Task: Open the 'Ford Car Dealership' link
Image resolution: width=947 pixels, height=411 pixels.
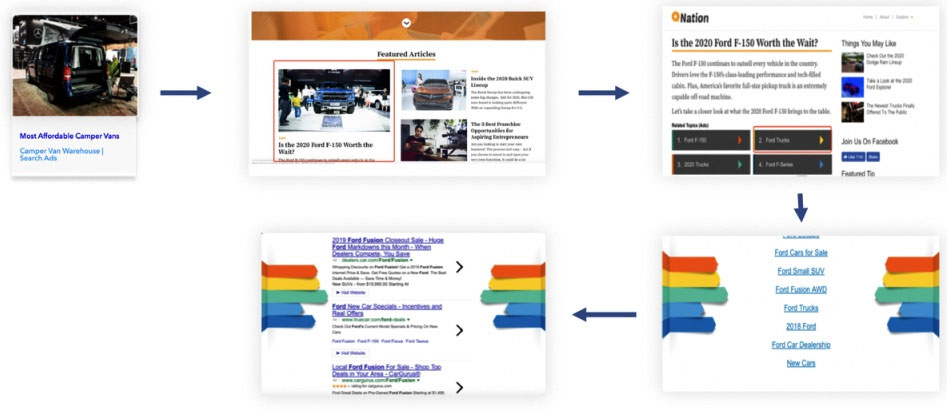Action: (x=801, y=345)
